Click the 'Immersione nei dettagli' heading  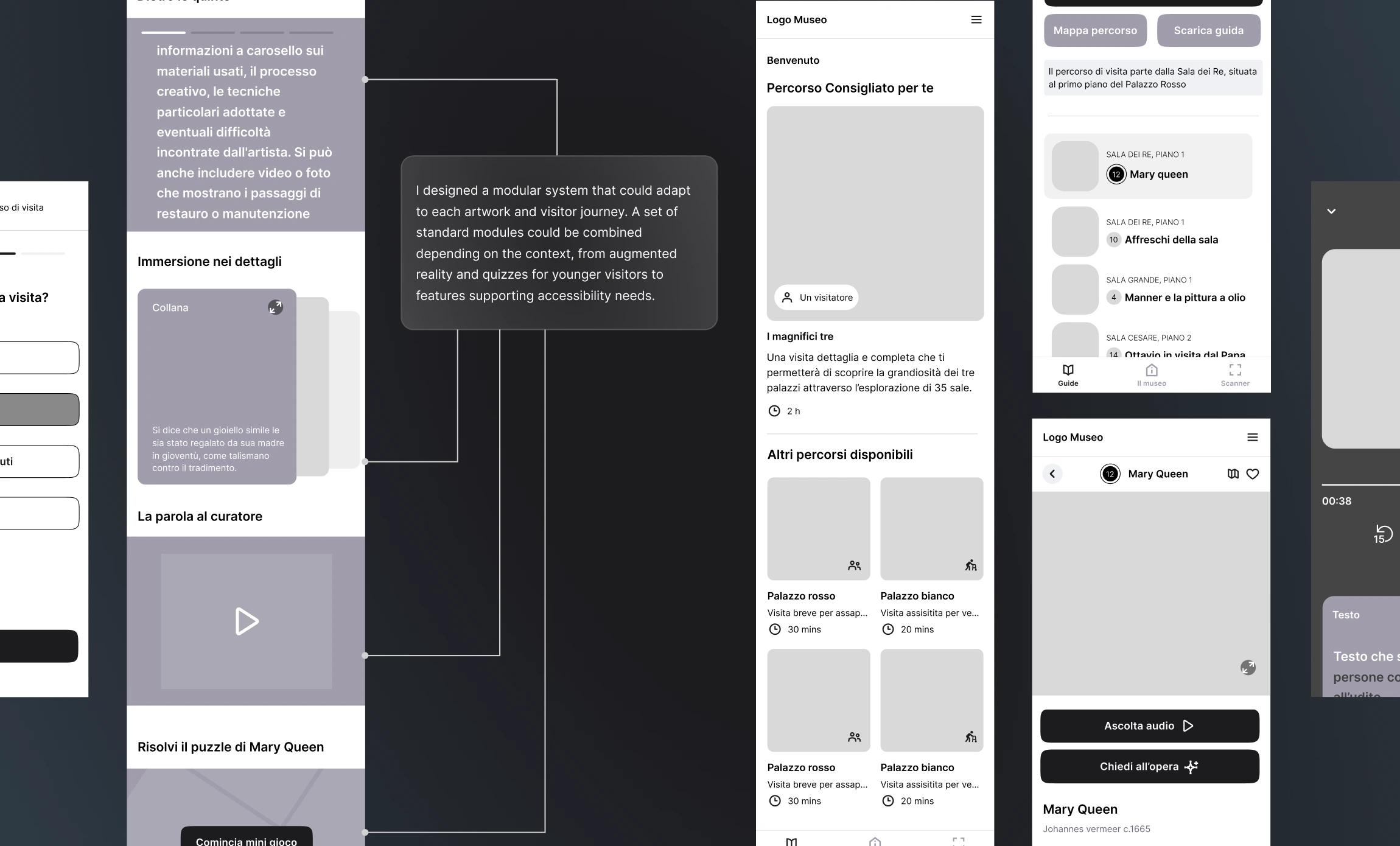click(209, 262)
